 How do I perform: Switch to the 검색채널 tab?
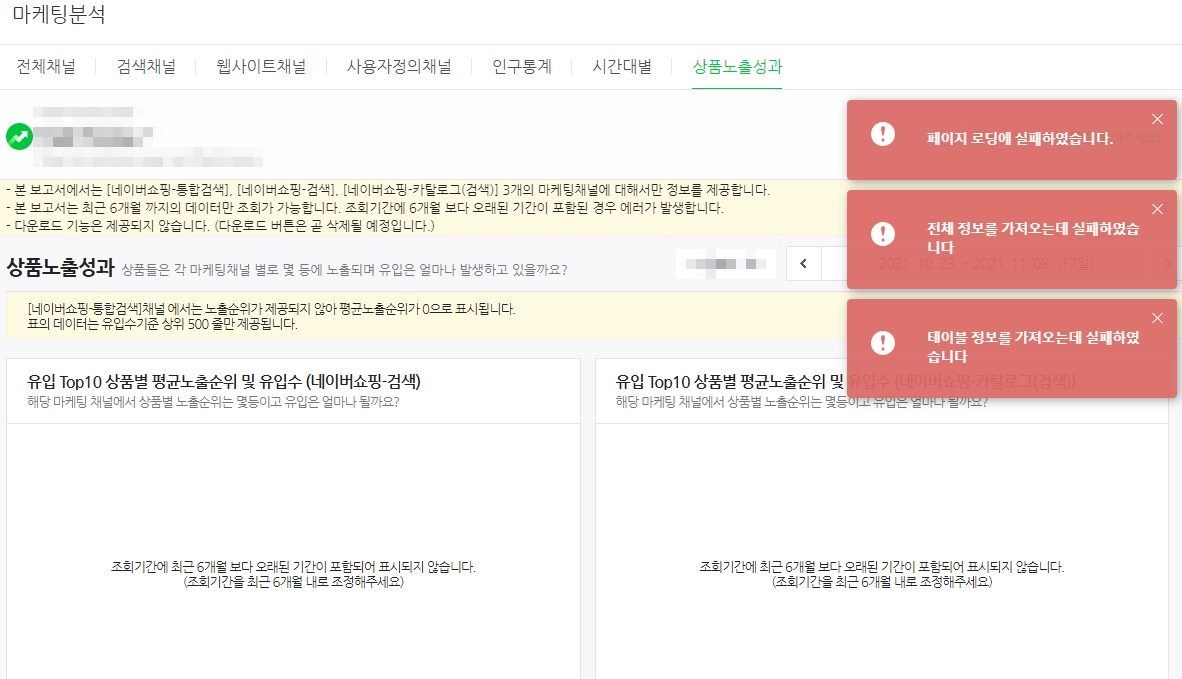click(x=146, y=67)
